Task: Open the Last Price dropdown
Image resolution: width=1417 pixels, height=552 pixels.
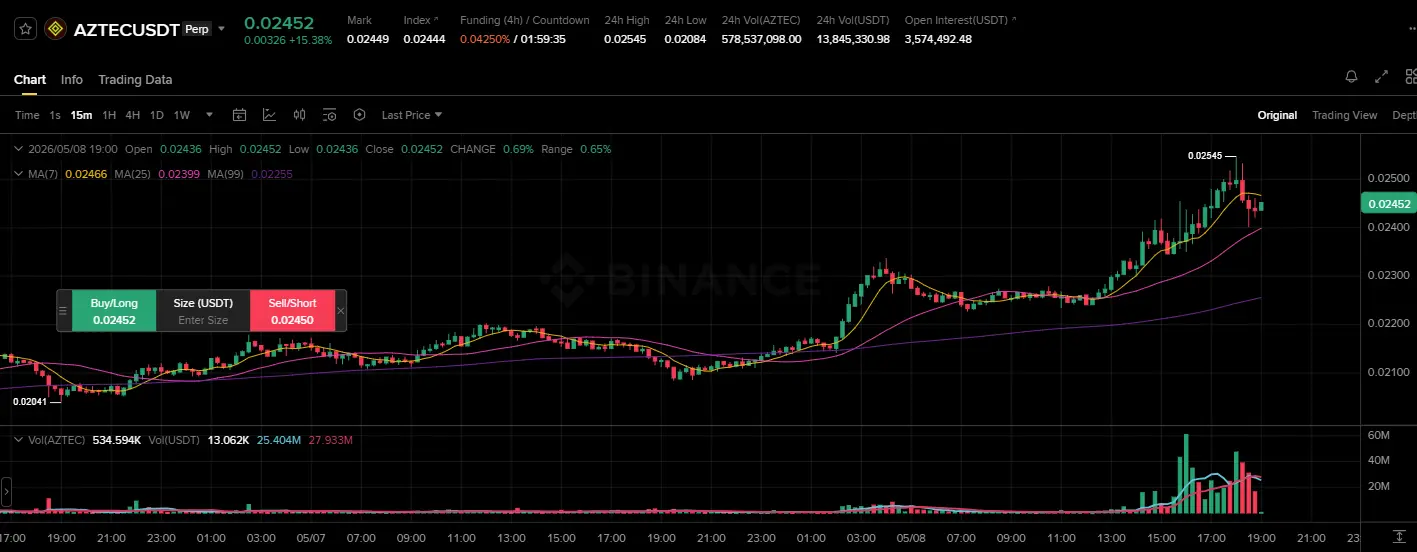Action: [412, 115]
